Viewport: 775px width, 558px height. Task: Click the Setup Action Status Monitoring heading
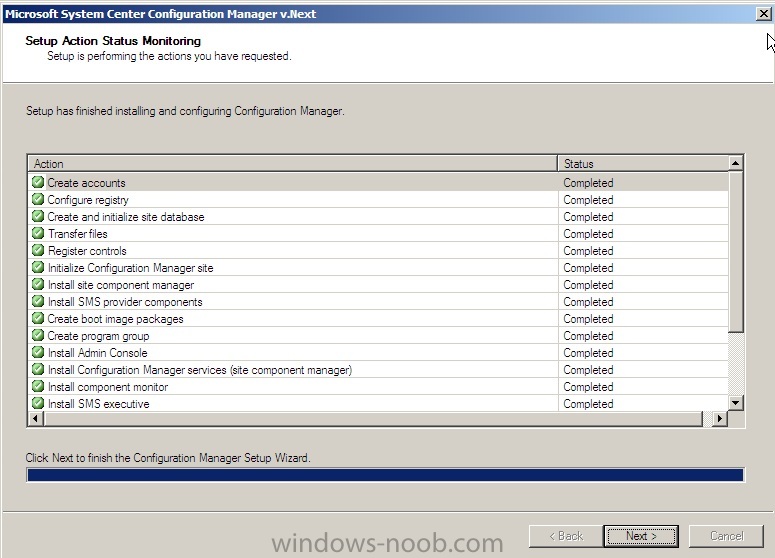point(113,41)
